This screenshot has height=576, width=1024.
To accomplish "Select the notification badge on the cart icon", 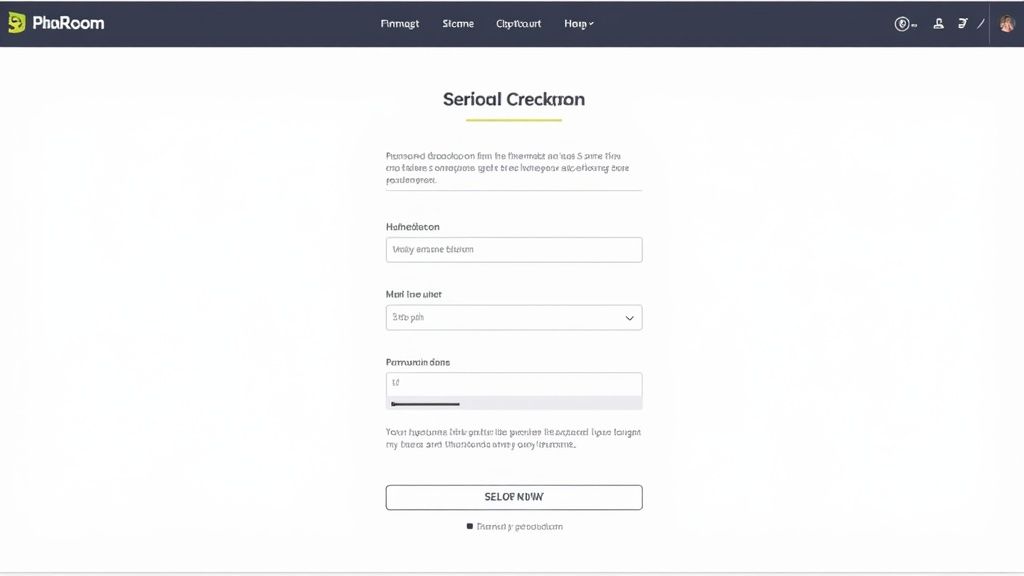I will click(x=969, y=19).
